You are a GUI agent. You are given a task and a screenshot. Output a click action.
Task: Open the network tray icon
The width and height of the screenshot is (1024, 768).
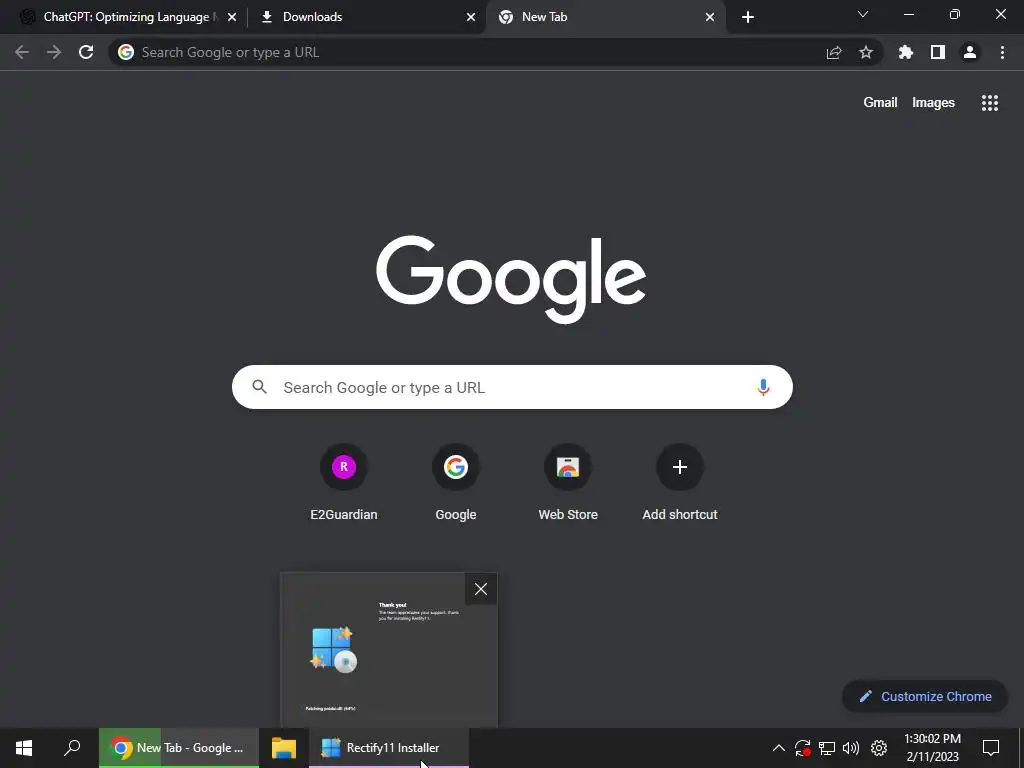point(827,748)
